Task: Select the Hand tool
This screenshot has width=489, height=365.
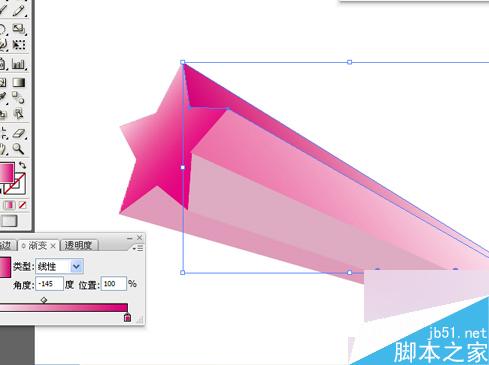Action: click(x=3, y=149)
